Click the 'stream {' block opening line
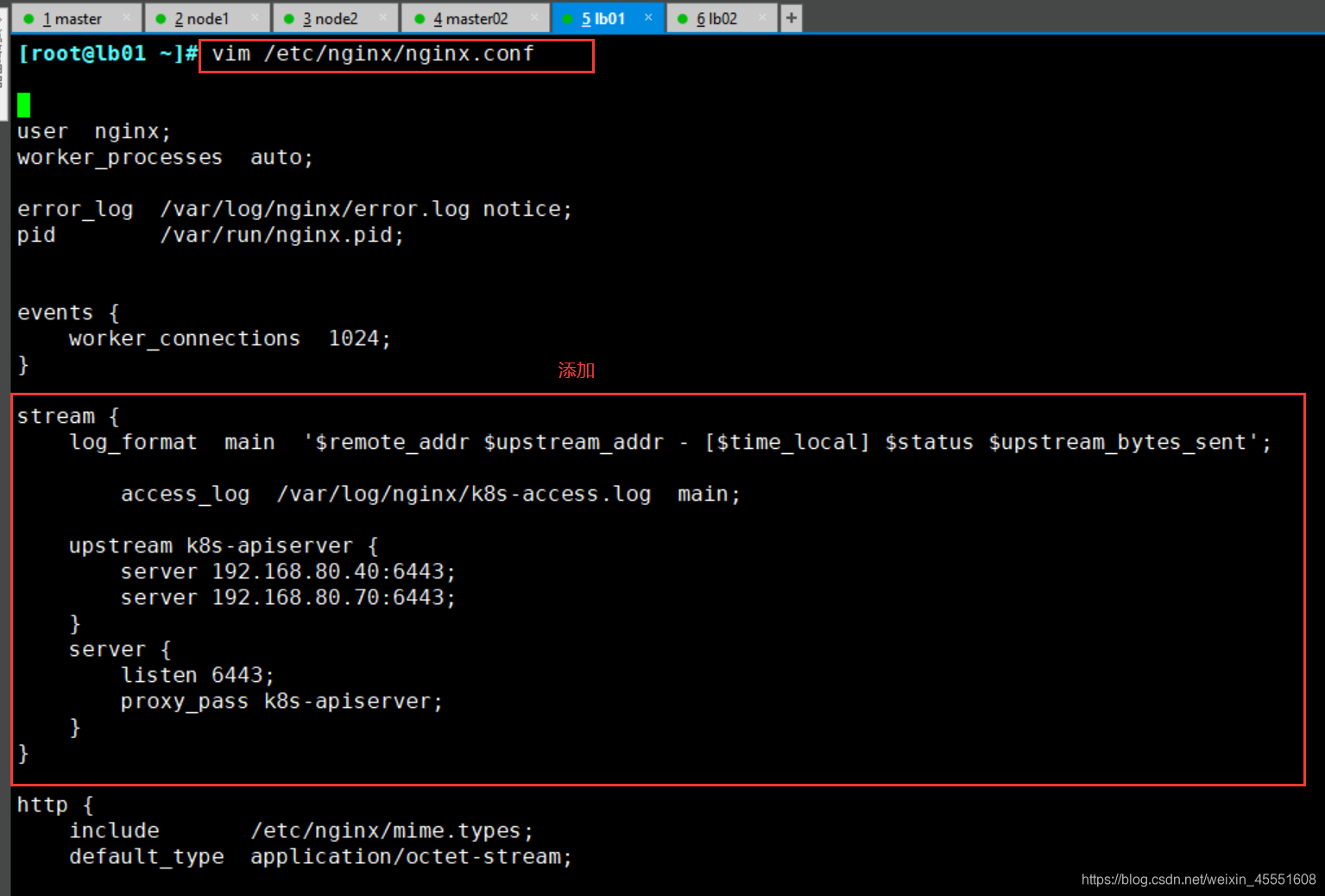Image resolution: width=1325 pixels, height=896 pixels. (68, 417)
